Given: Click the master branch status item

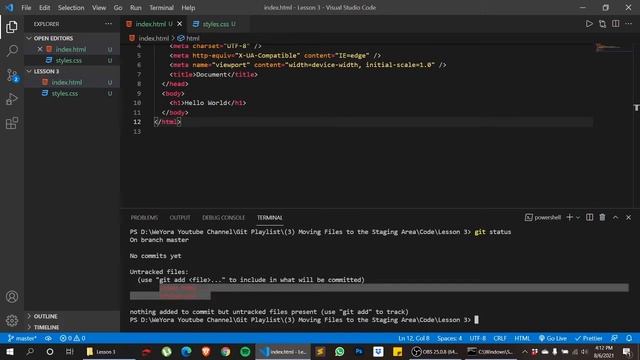Looking at the screenshot, I should click(x=22, y=338).
